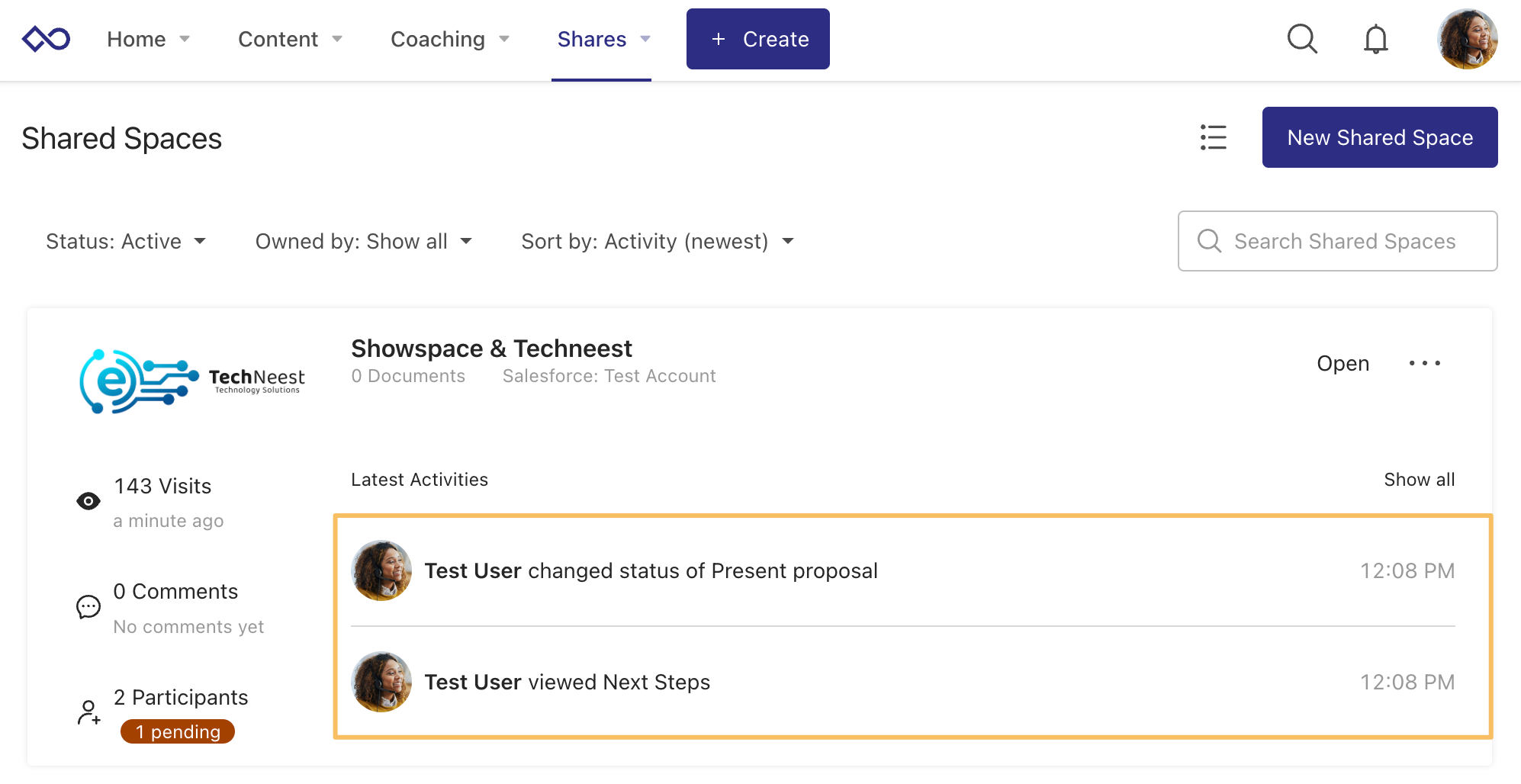Click the eye visits icon

[x=88, y=501]
